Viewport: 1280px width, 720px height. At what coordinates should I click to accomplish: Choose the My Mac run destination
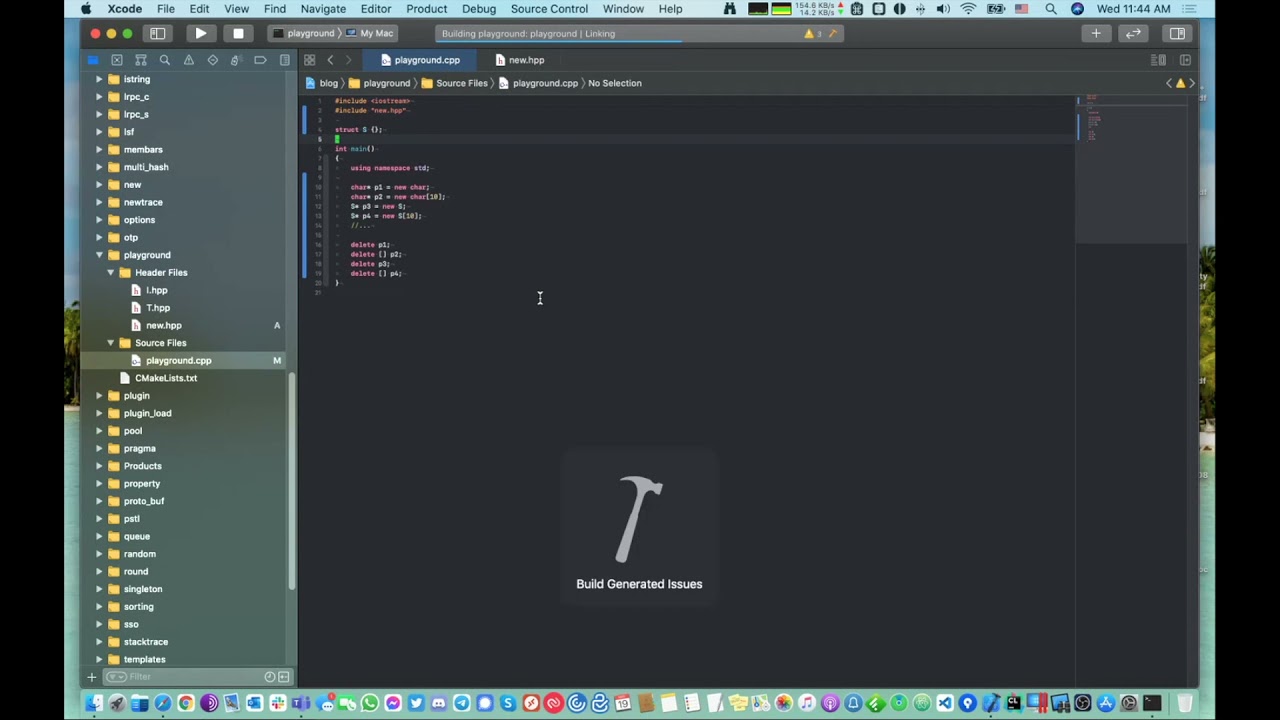370,33
